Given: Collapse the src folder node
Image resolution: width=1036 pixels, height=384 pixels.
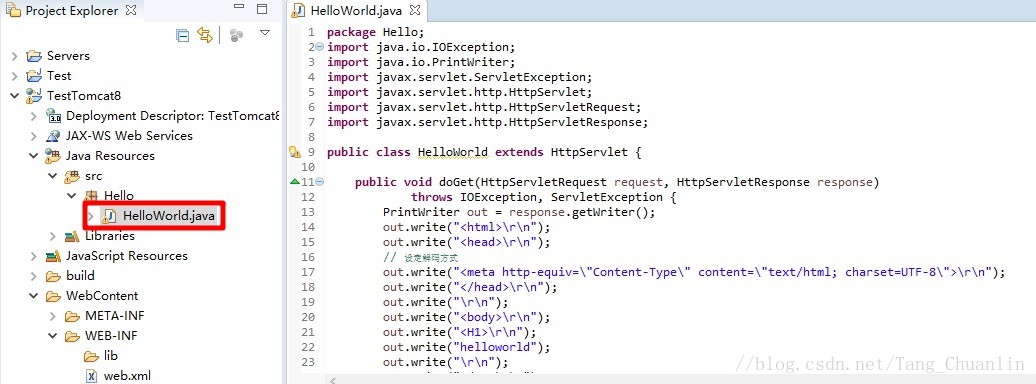Looking at the screenshot, I should [53, 176].
